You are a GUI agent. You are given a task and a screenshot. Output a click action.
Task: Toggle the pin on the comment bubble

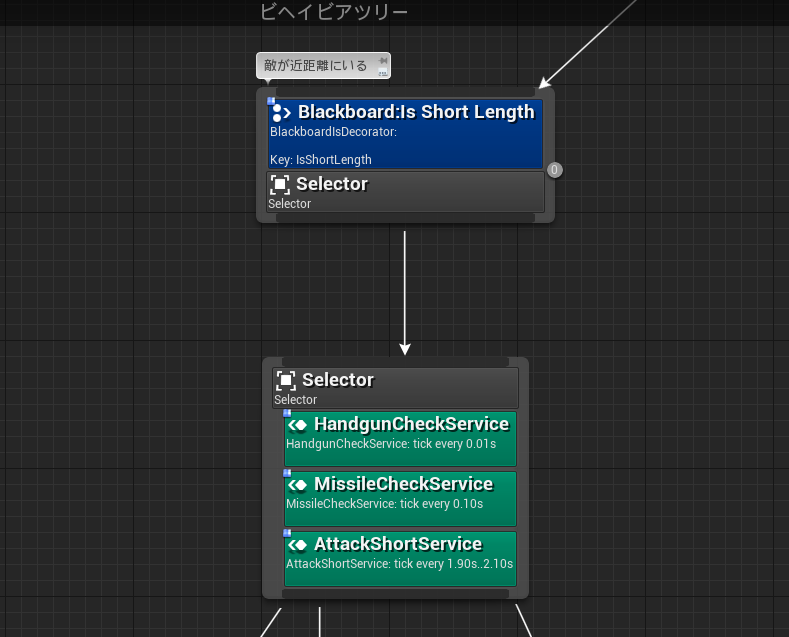pos(383,60)
